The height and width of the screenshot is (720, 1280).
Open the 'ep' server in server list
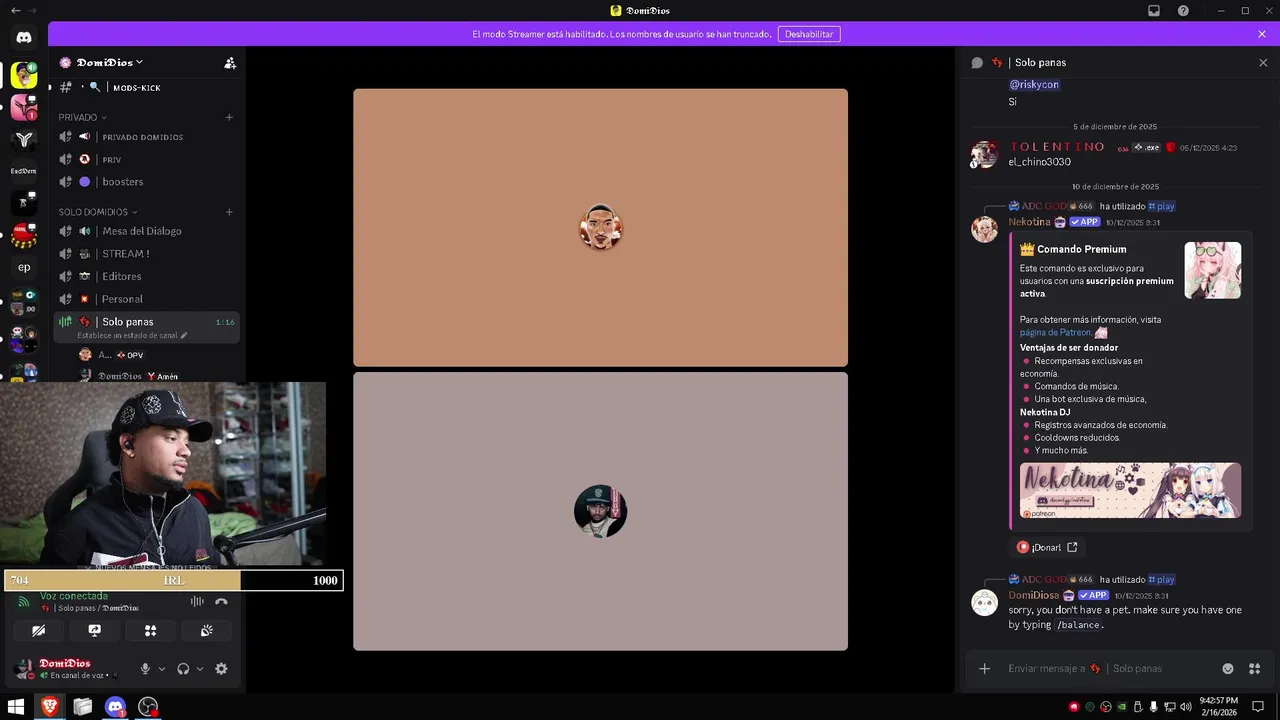24,267
